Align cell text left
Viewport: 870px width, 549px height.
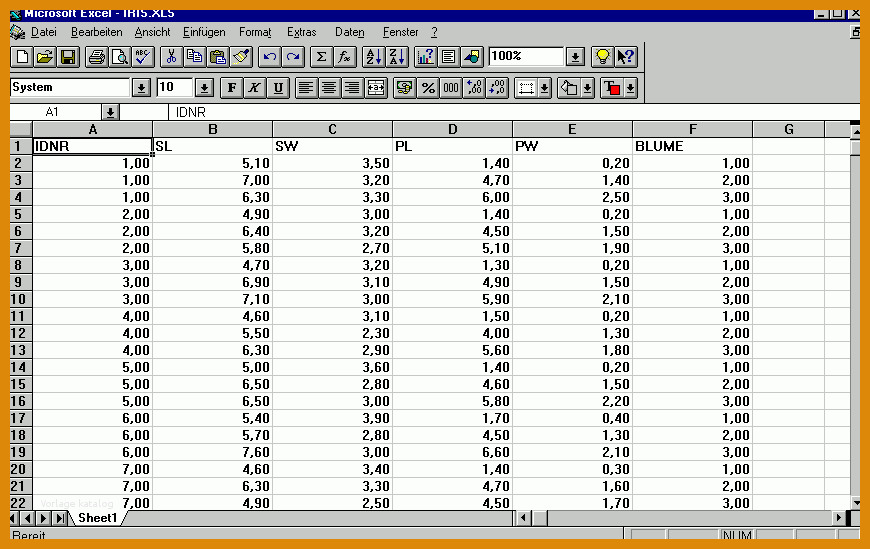(306, 88)
